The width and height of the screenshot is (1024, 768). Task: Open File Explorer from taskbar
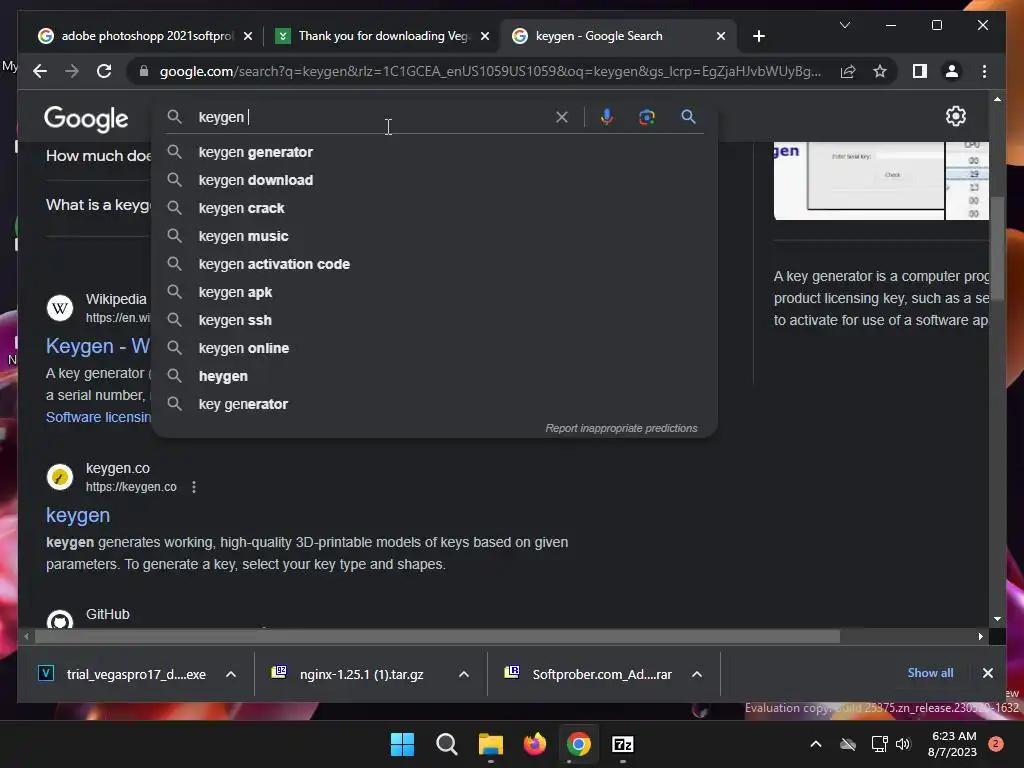490,744
